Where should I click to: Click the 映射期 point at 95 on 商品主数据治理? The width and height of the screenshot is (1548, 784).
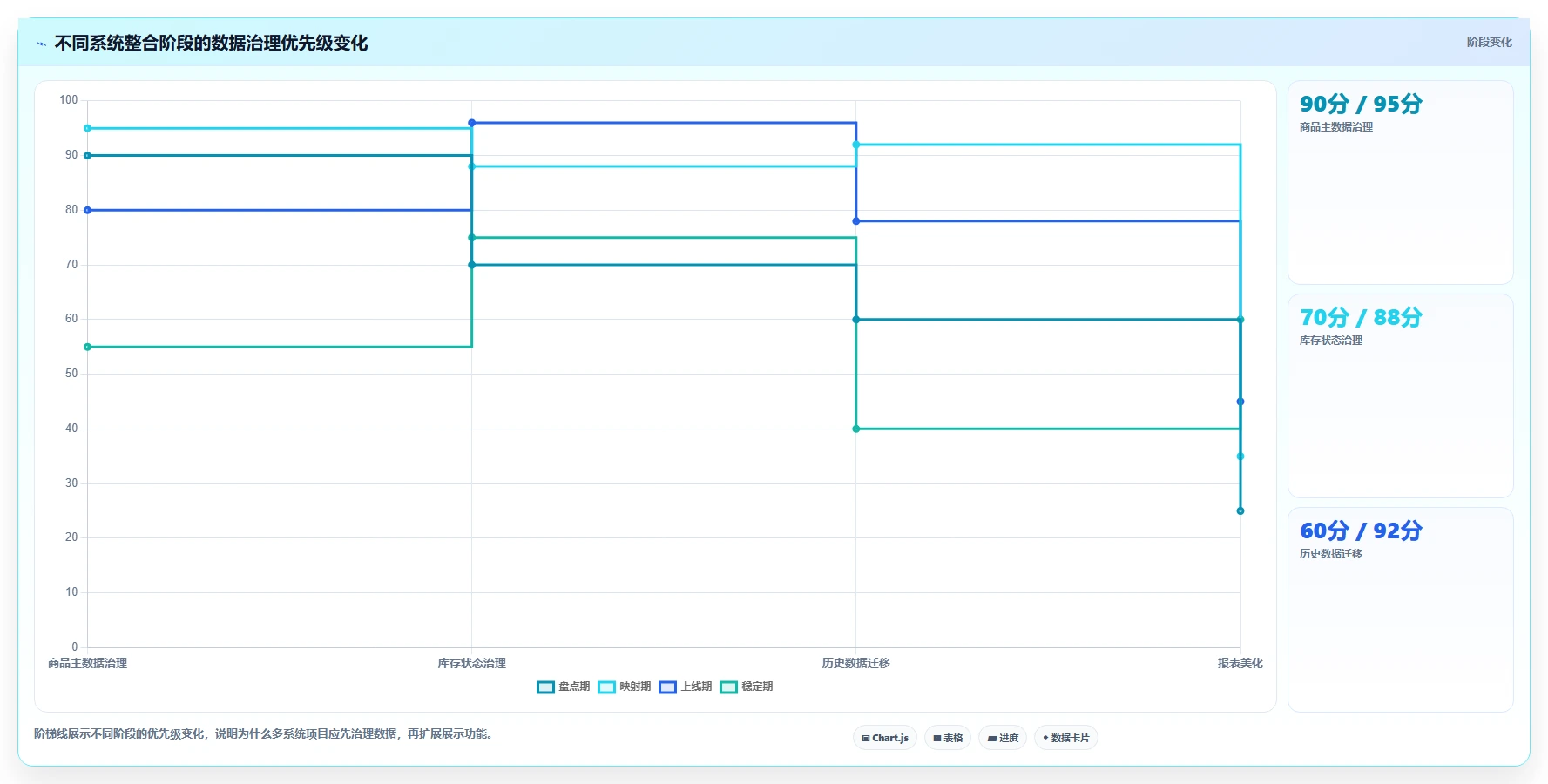(87, 128)
